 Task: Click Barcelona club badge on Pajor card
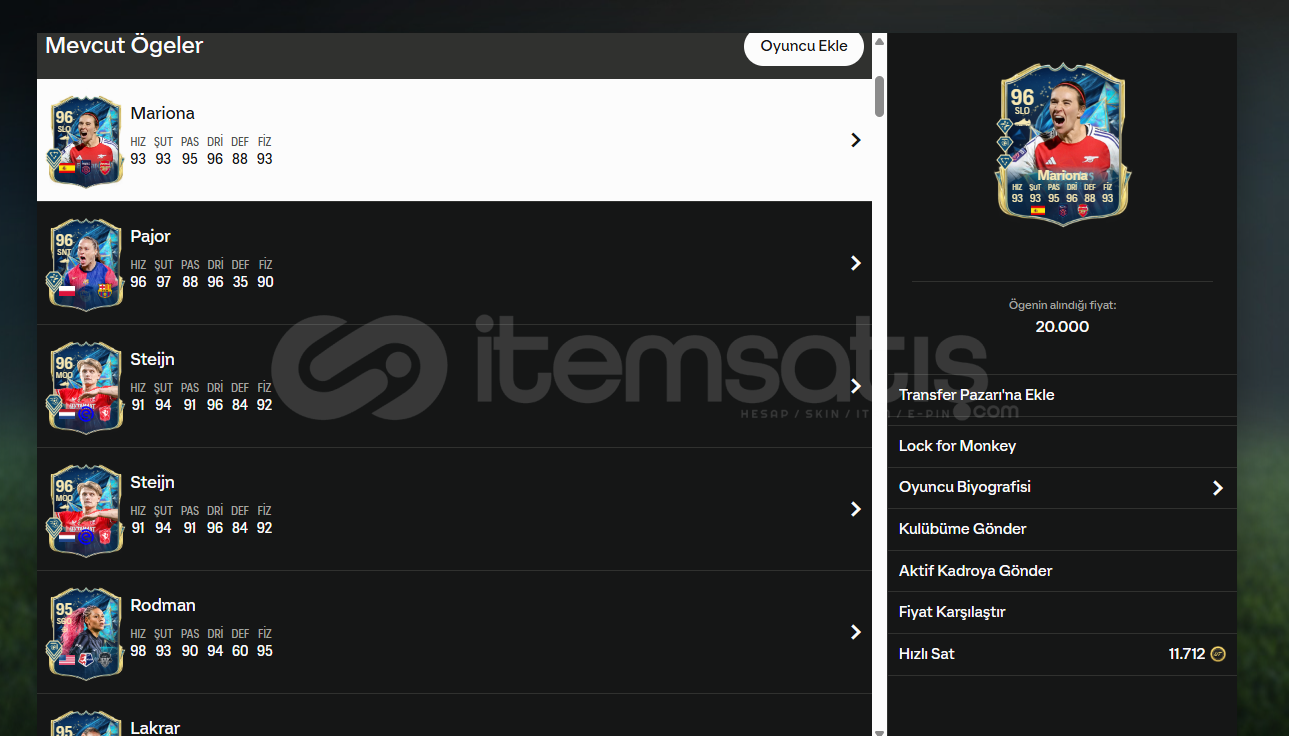[105, 292]
